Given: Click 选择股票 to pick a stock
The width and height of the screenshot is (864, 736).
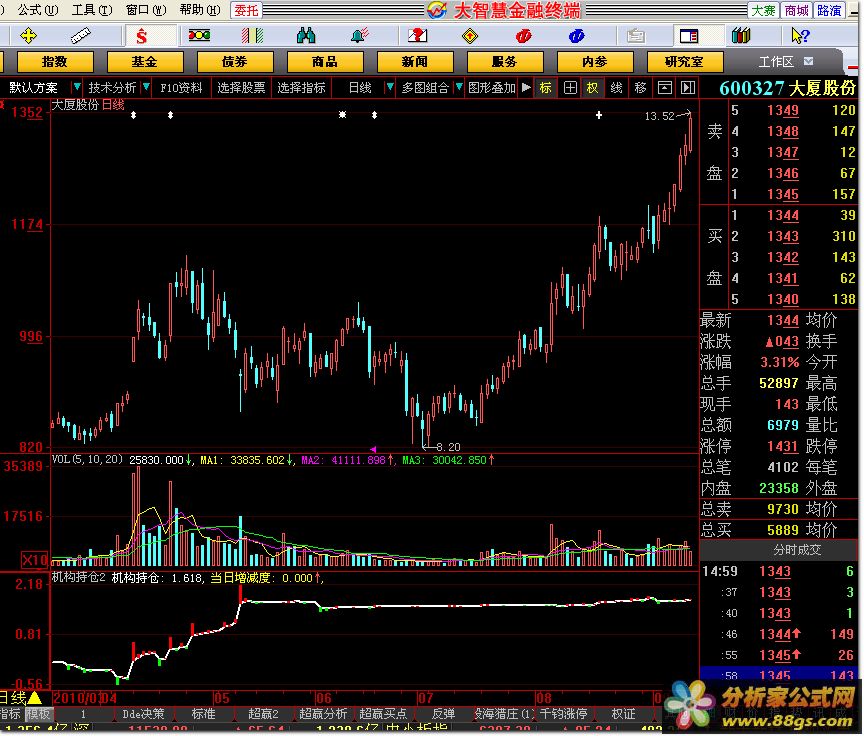Looking at the screenshot, I should [x=241, y=88].
